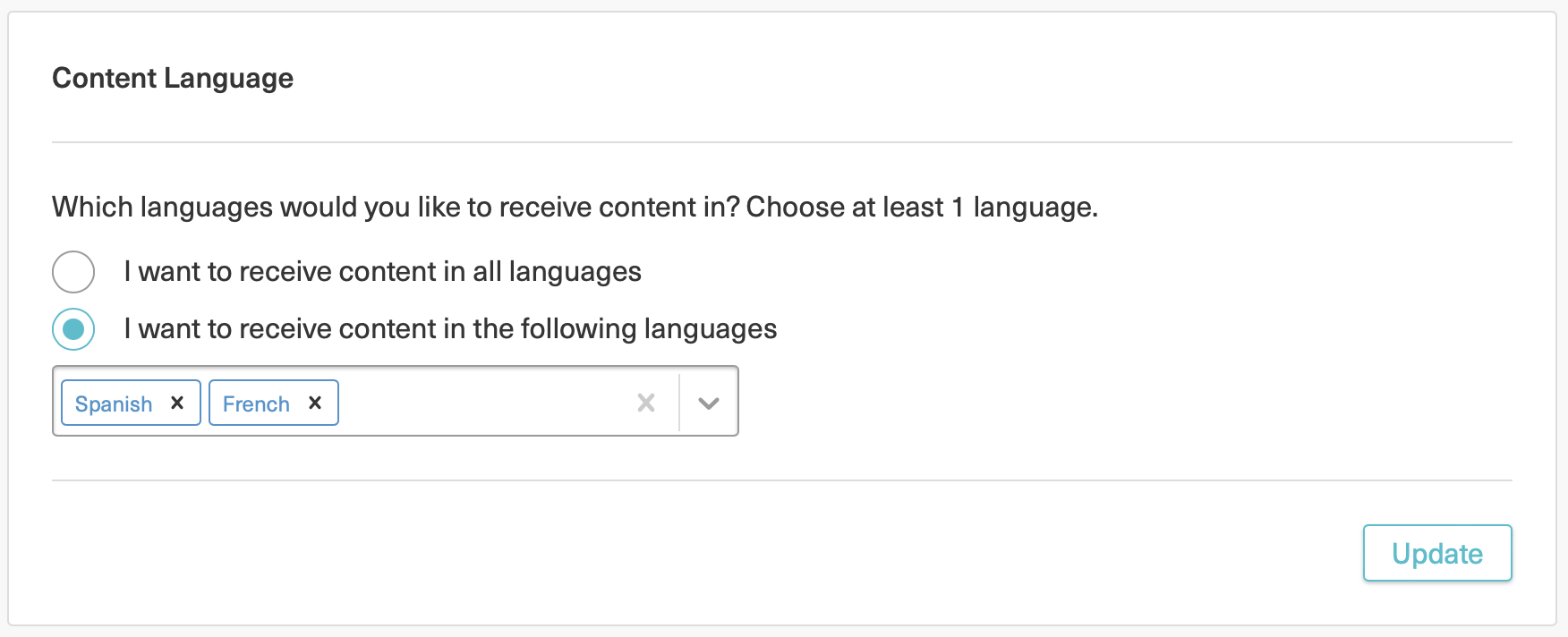Click the Spanish tag label

(114, 404)
